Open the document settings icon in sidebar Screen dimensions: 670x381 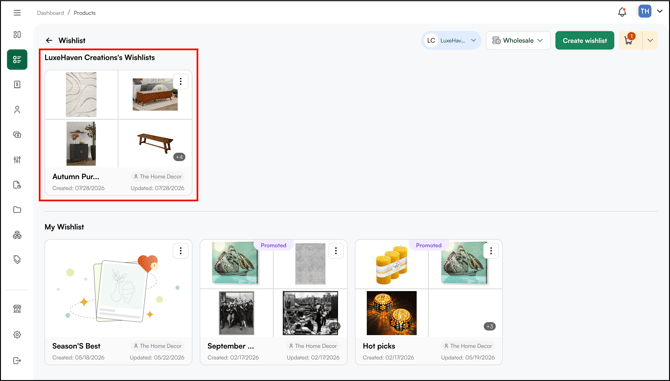click(17, 185)
